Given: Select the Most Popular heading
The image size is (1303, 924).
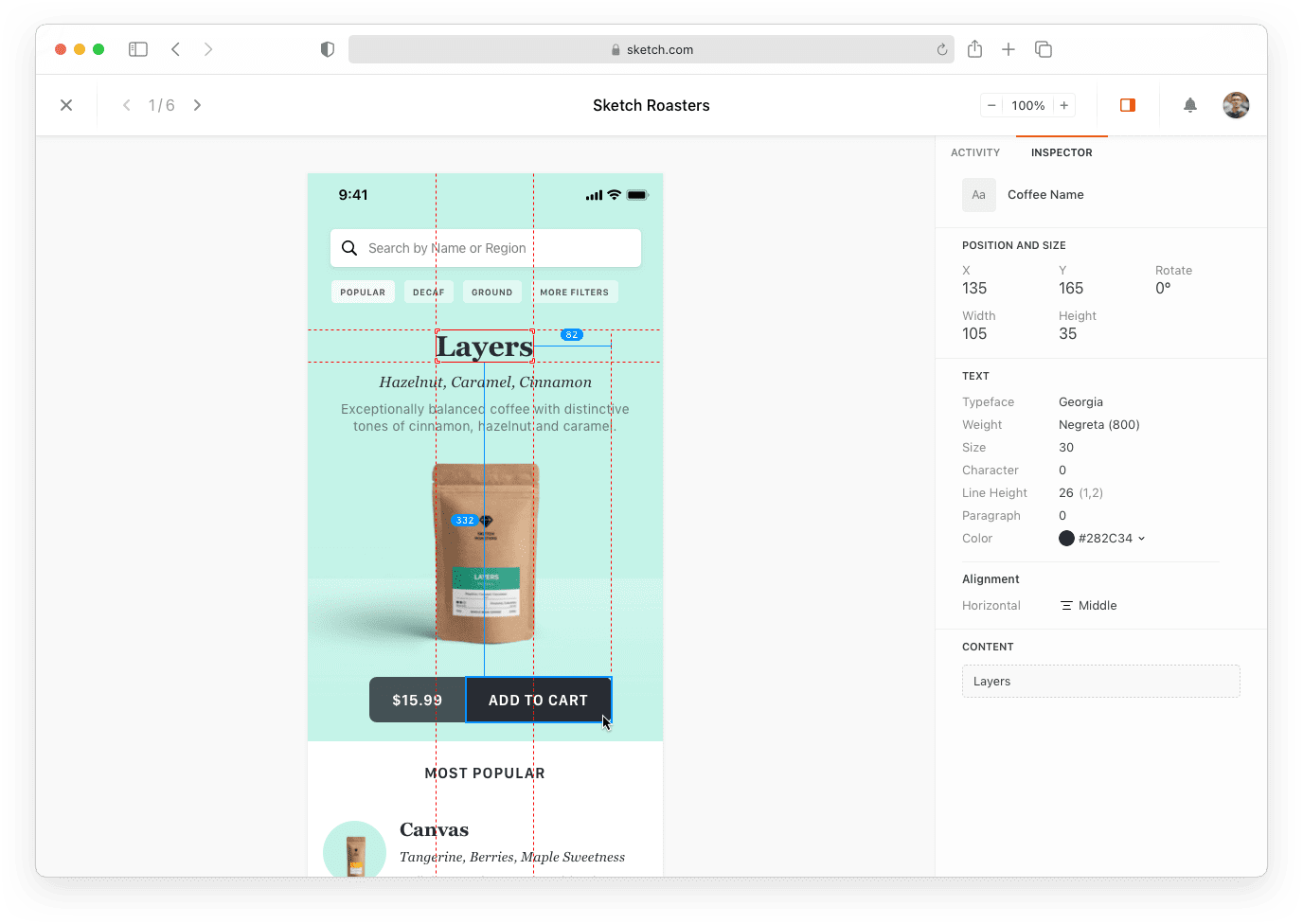Looking at the screenshot, I should (485, 773).
